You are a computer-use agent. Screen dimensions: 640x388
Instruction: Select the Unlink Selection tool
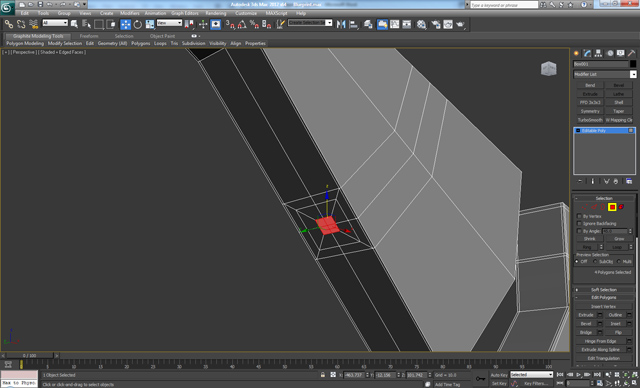(x=21, y=24)
